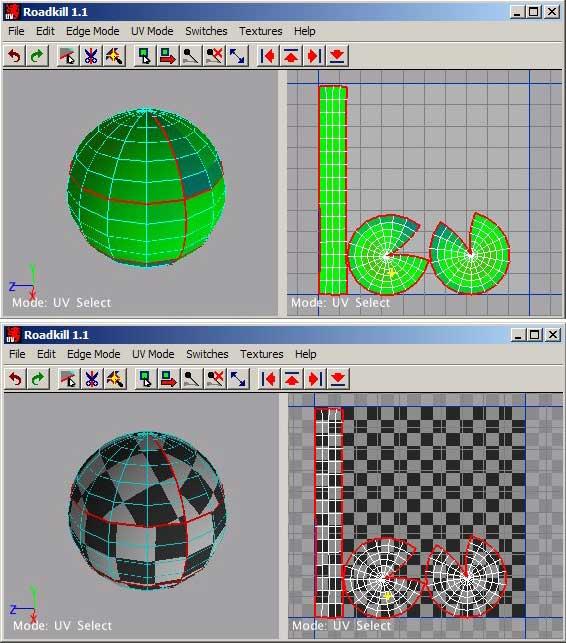Choose the scissors cut tool in green-sphere window

pos(91,55)
